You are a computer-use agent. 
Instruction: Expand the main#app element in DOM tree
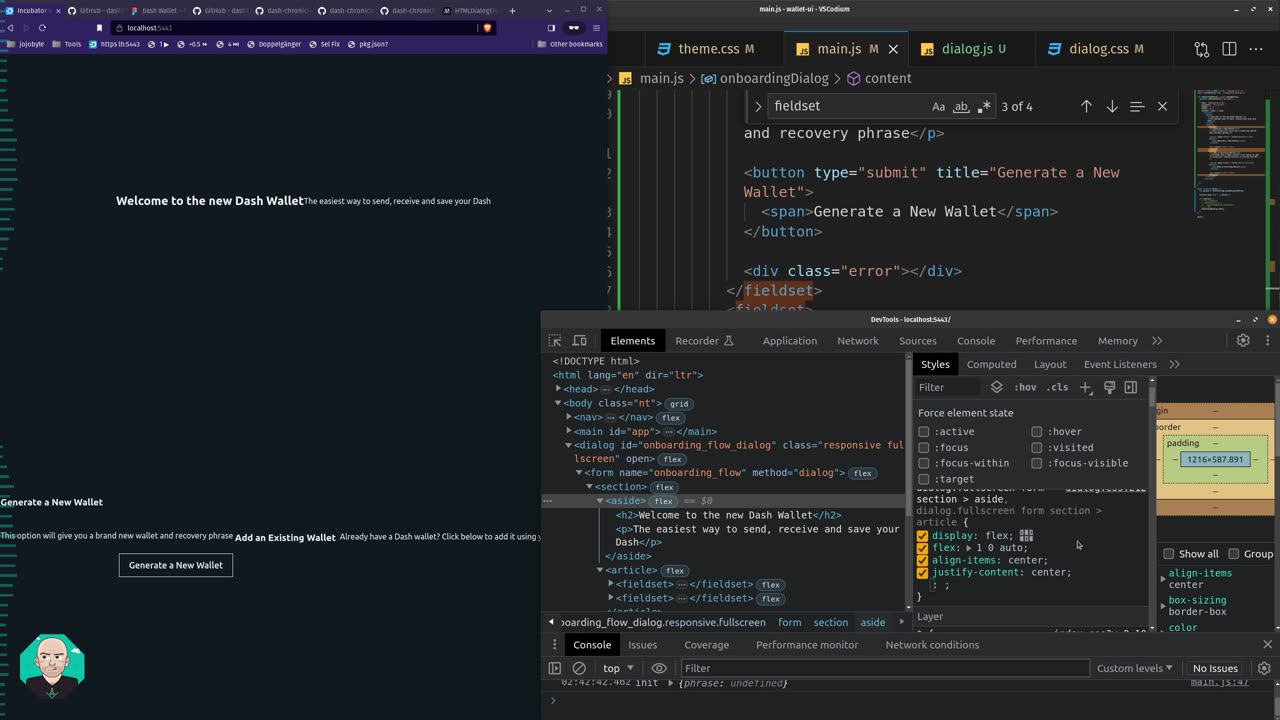569,432
